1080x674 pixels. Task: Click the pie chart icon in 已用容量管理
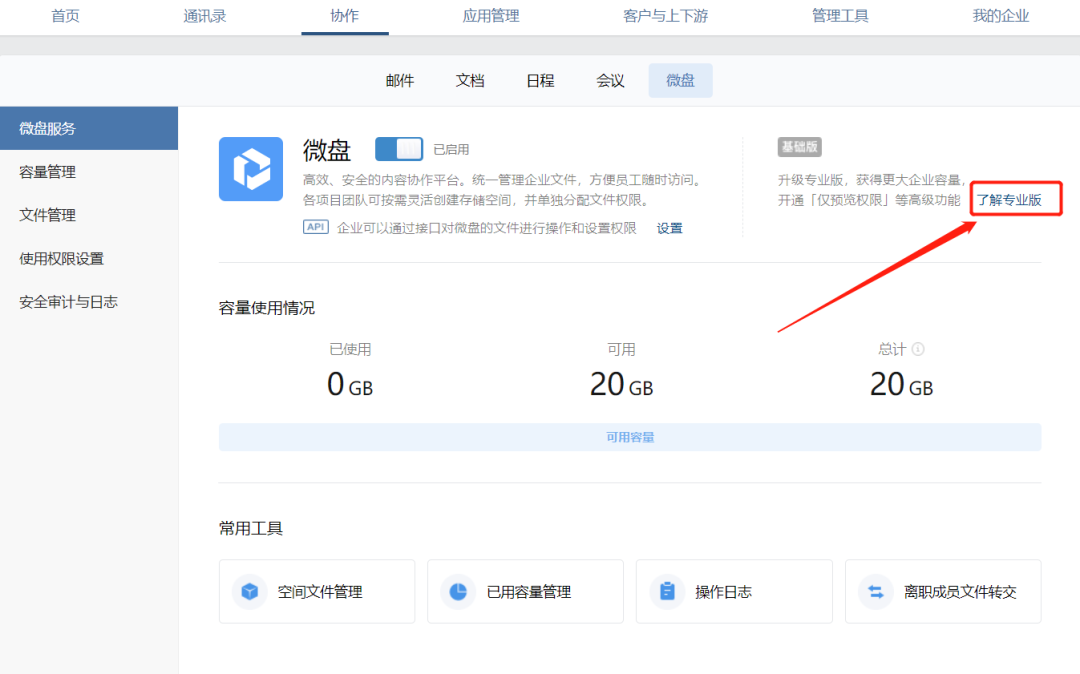(x=458, y=591)
